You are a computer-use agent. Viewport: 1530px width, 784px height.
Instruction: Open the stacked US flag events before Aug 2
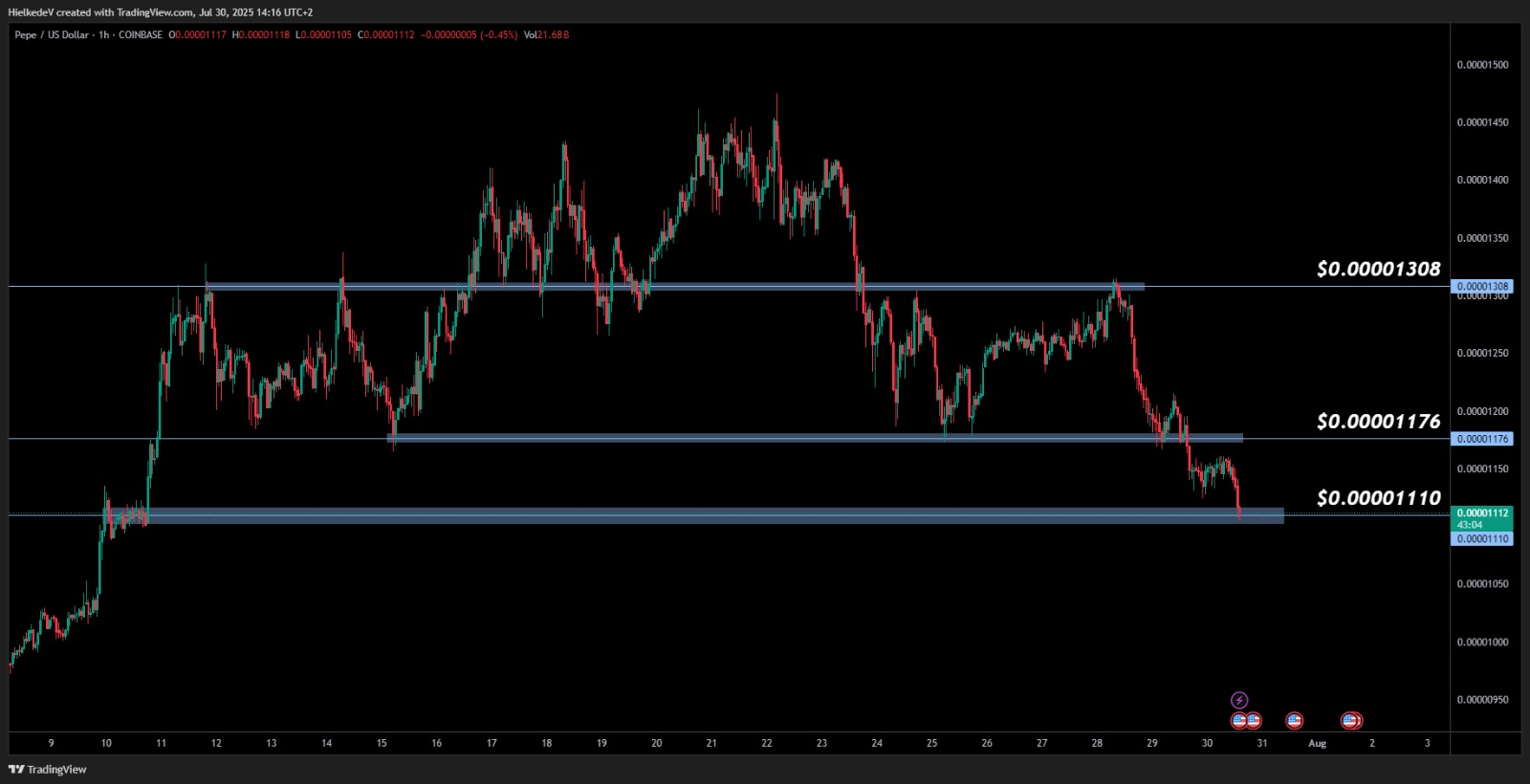1352,721
